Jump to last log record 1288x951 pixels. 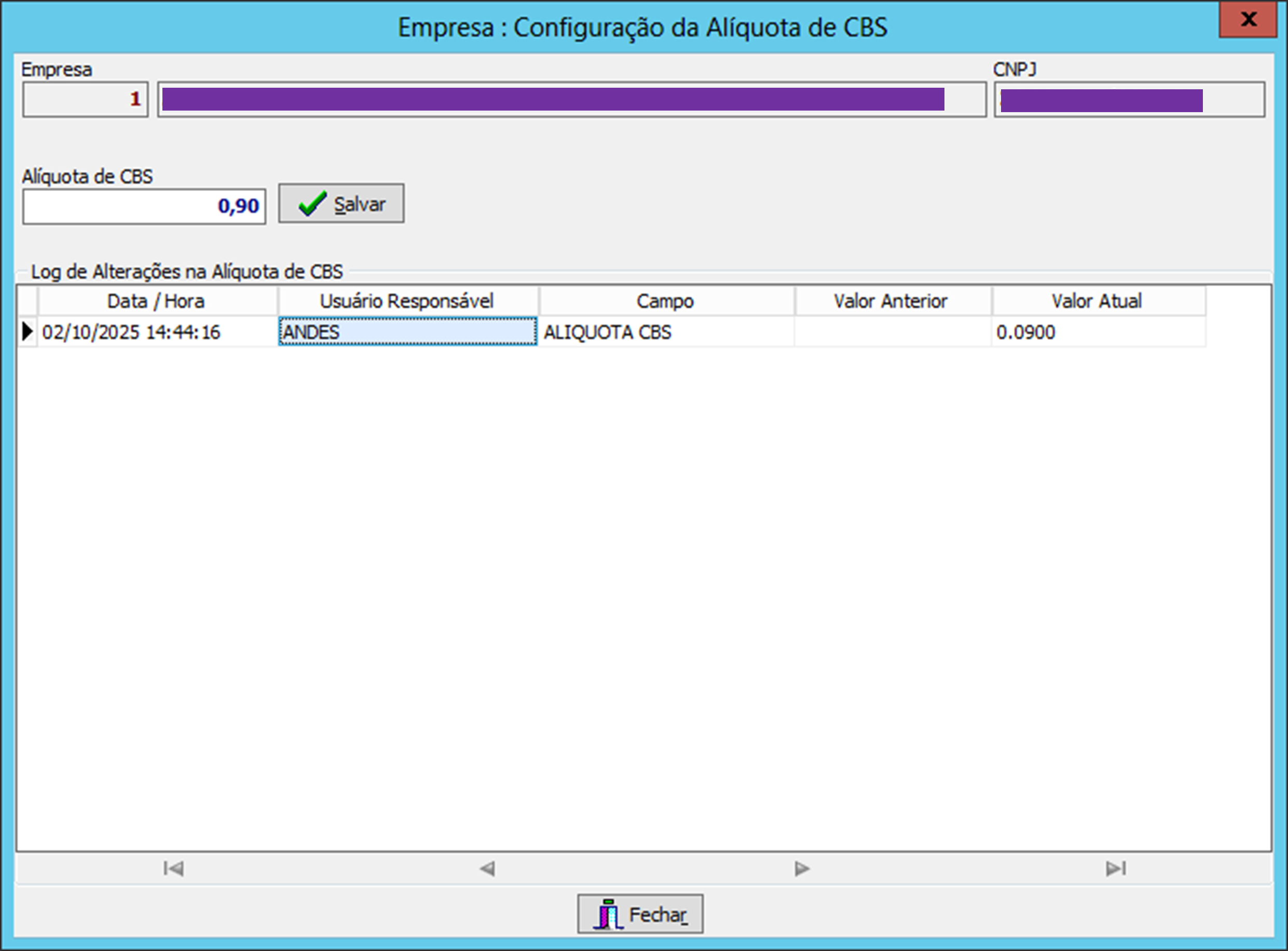[1115, 868]
